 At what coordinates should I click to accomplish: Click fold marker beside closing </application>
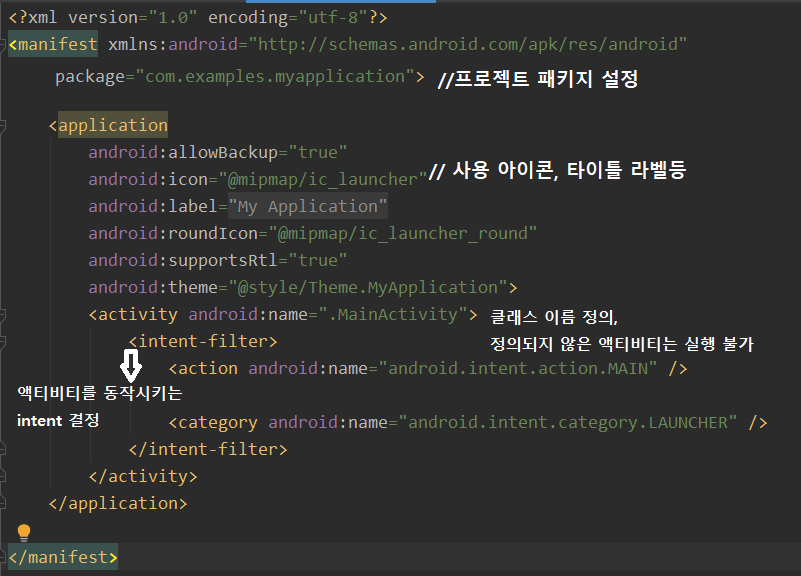pos(2,503)
